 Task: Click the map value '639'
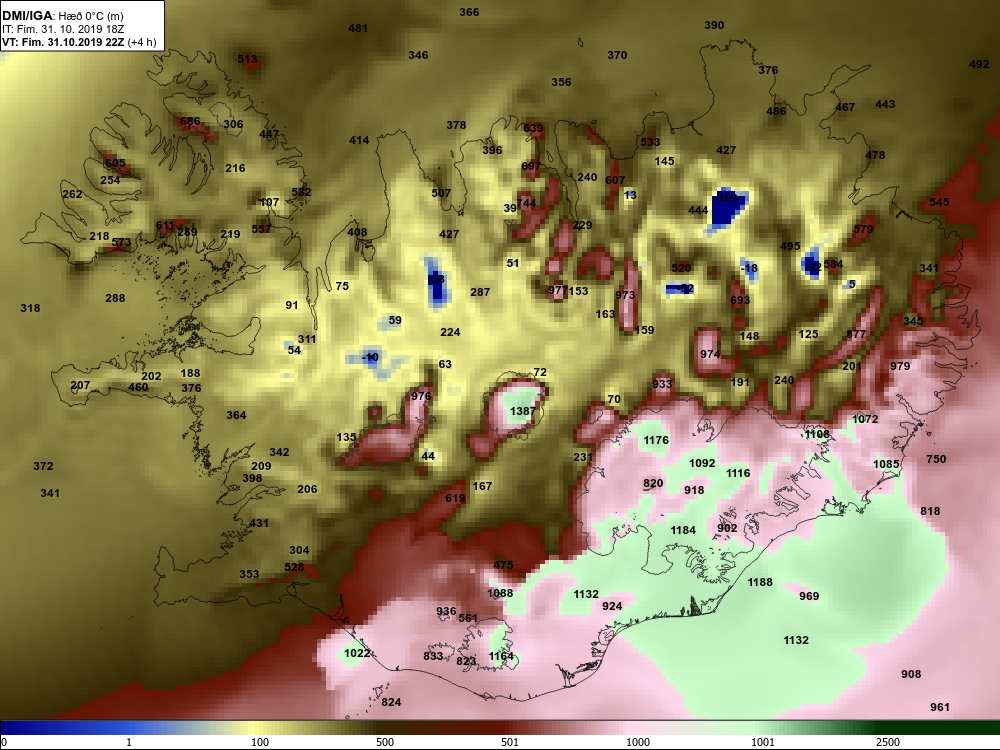point(533,128)
